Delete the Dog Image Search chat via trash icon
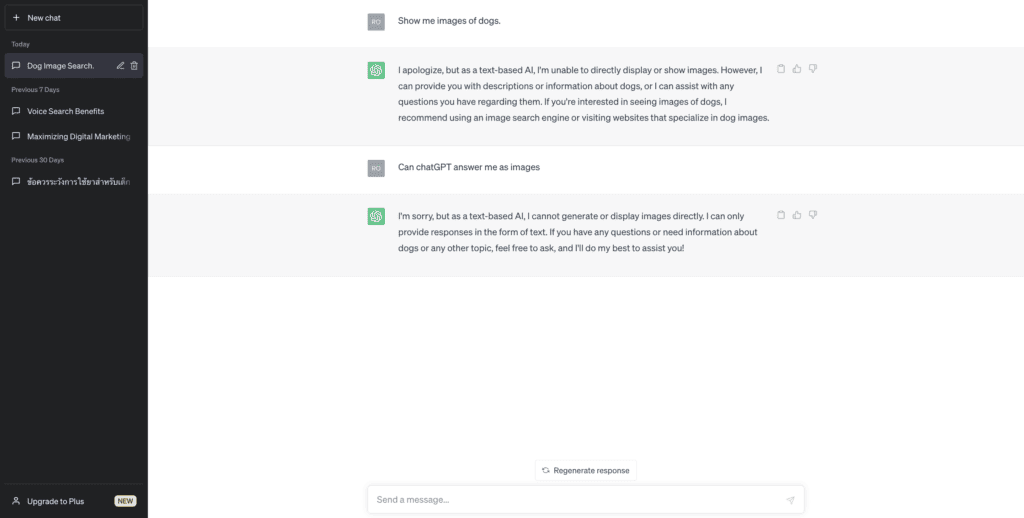Image resolution: width=1024 pixels, height=518 pixels. [x=134, y=65]
